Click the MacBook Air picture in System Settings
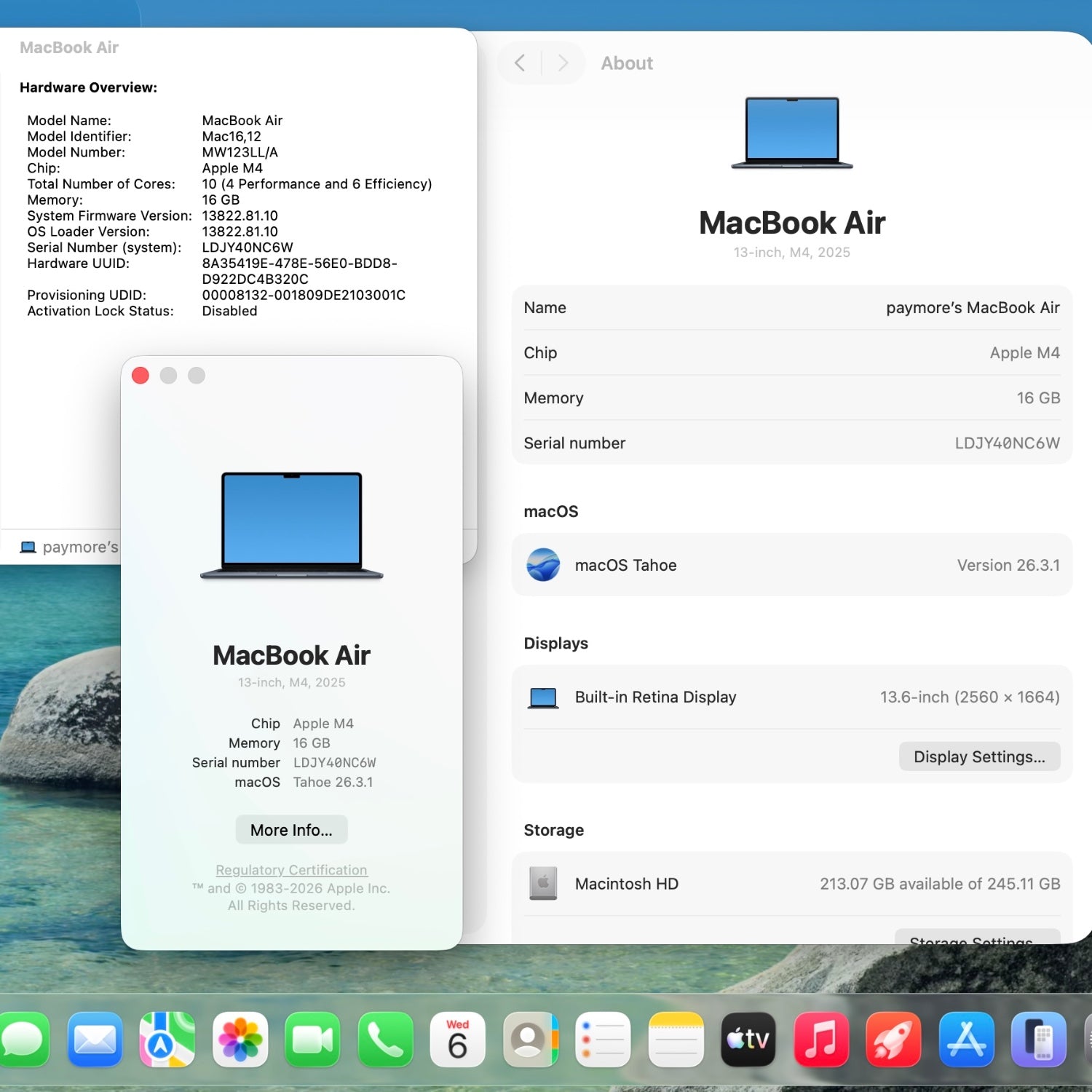 (x=792, y=133)
